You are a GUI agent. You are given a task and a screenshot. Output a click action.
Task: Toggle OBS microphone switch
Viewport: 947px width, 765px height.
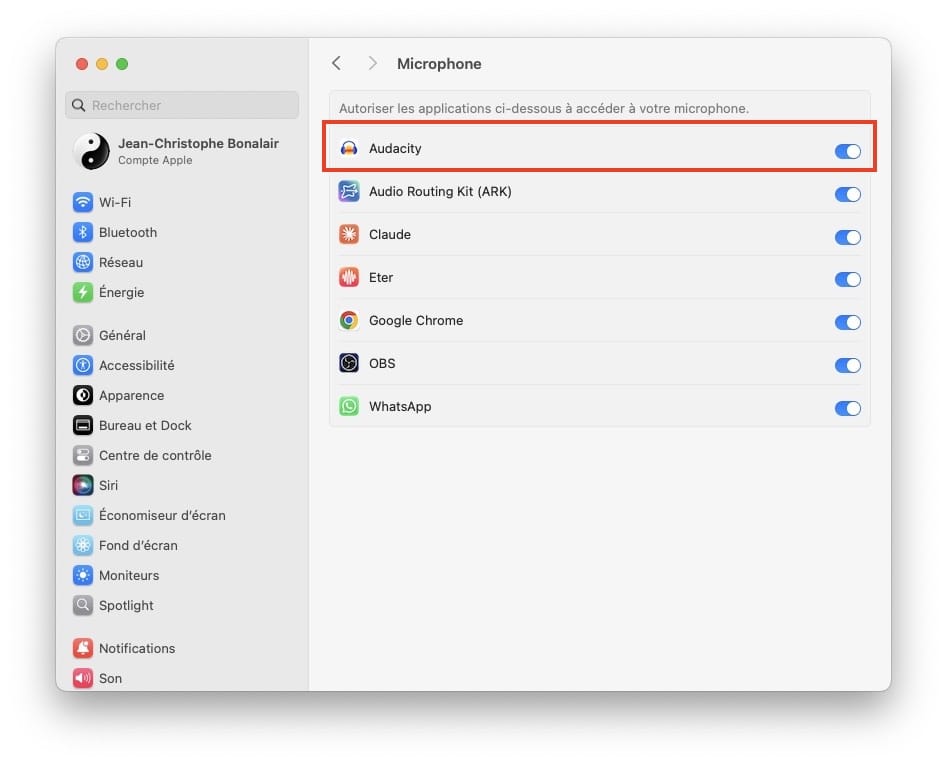coord(847,365)
